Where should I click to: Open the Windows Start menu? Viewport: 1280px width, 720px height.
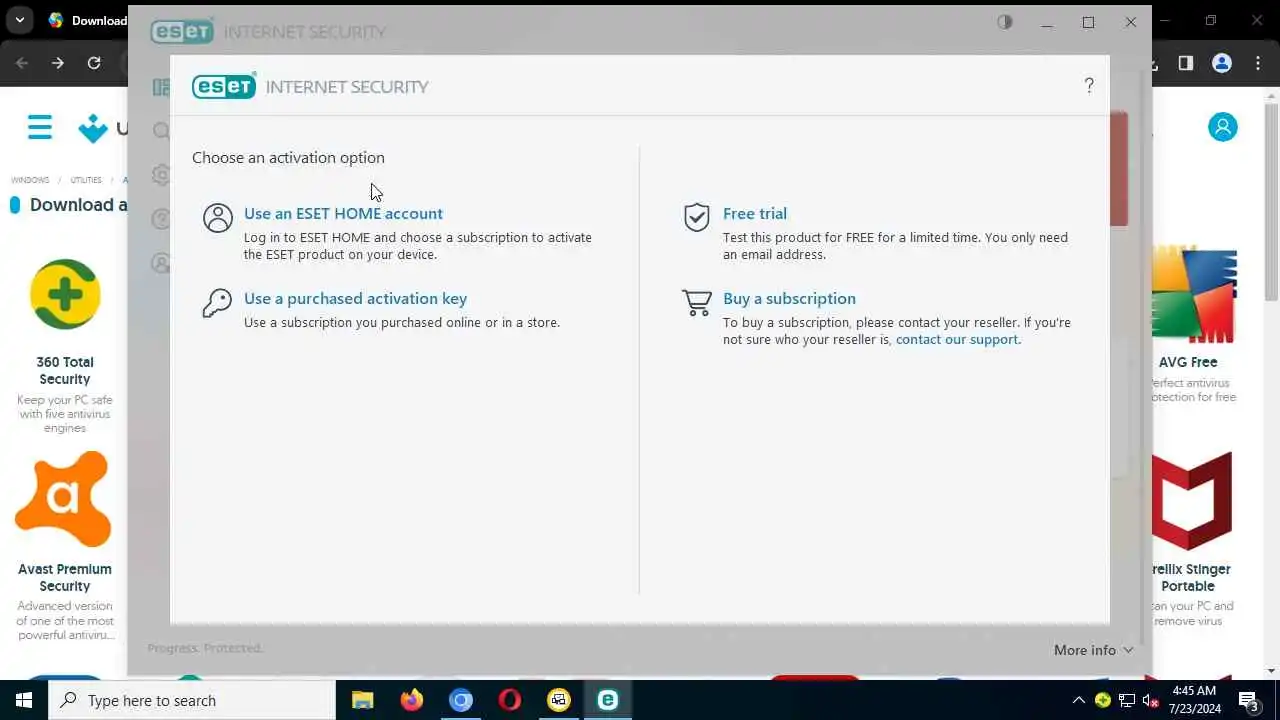(x=24, y=700)
